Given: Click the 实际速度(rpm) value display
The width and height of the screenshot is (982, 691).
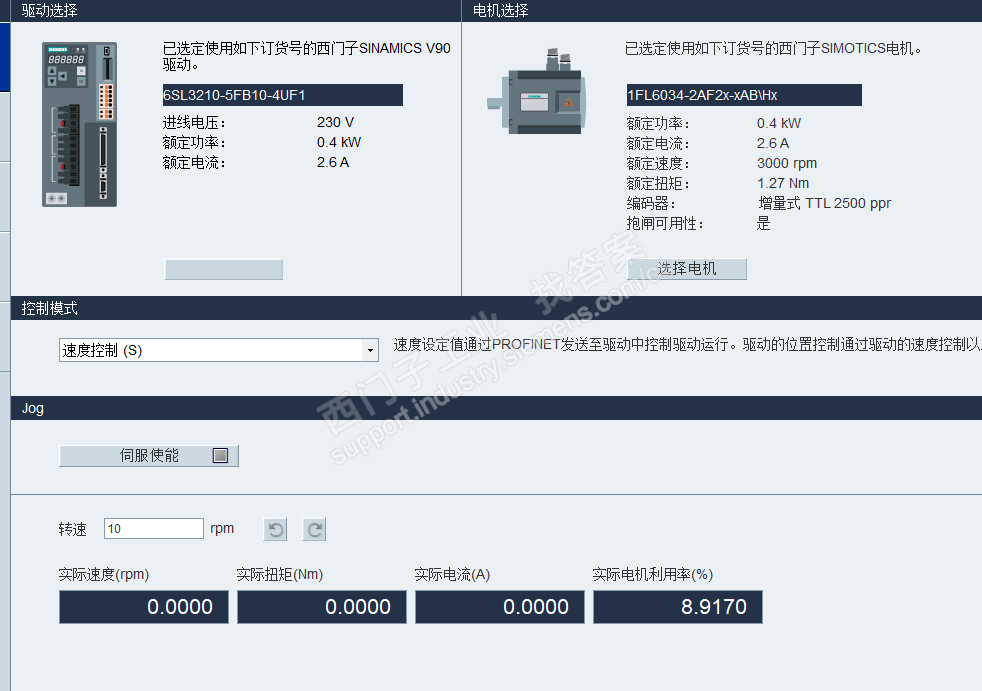Looking at the screenshot, I should pyautogui.click(x=144, y=607).
